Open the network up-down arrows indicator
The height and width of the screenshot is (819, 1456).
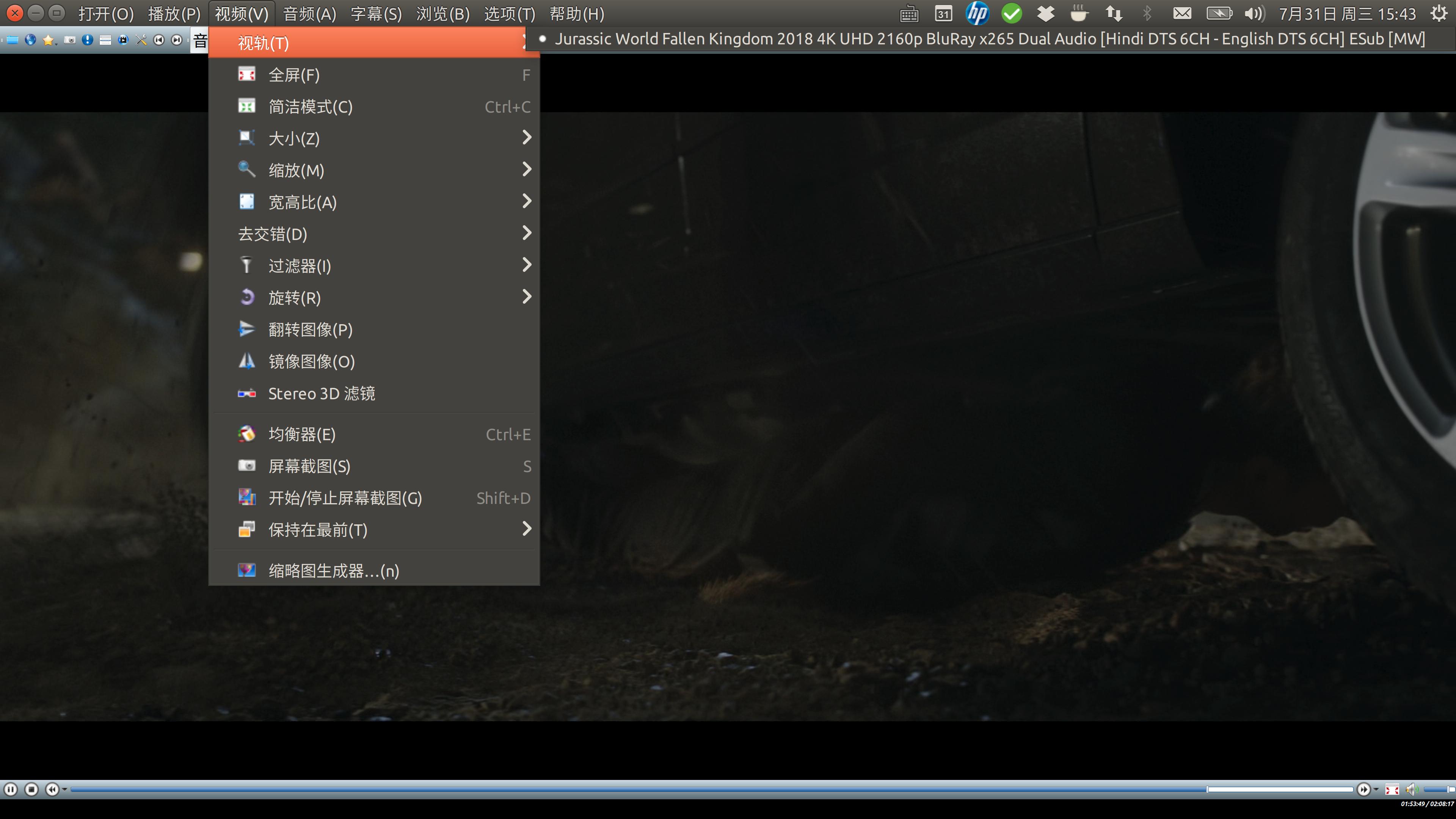(x=1114, y=14)
